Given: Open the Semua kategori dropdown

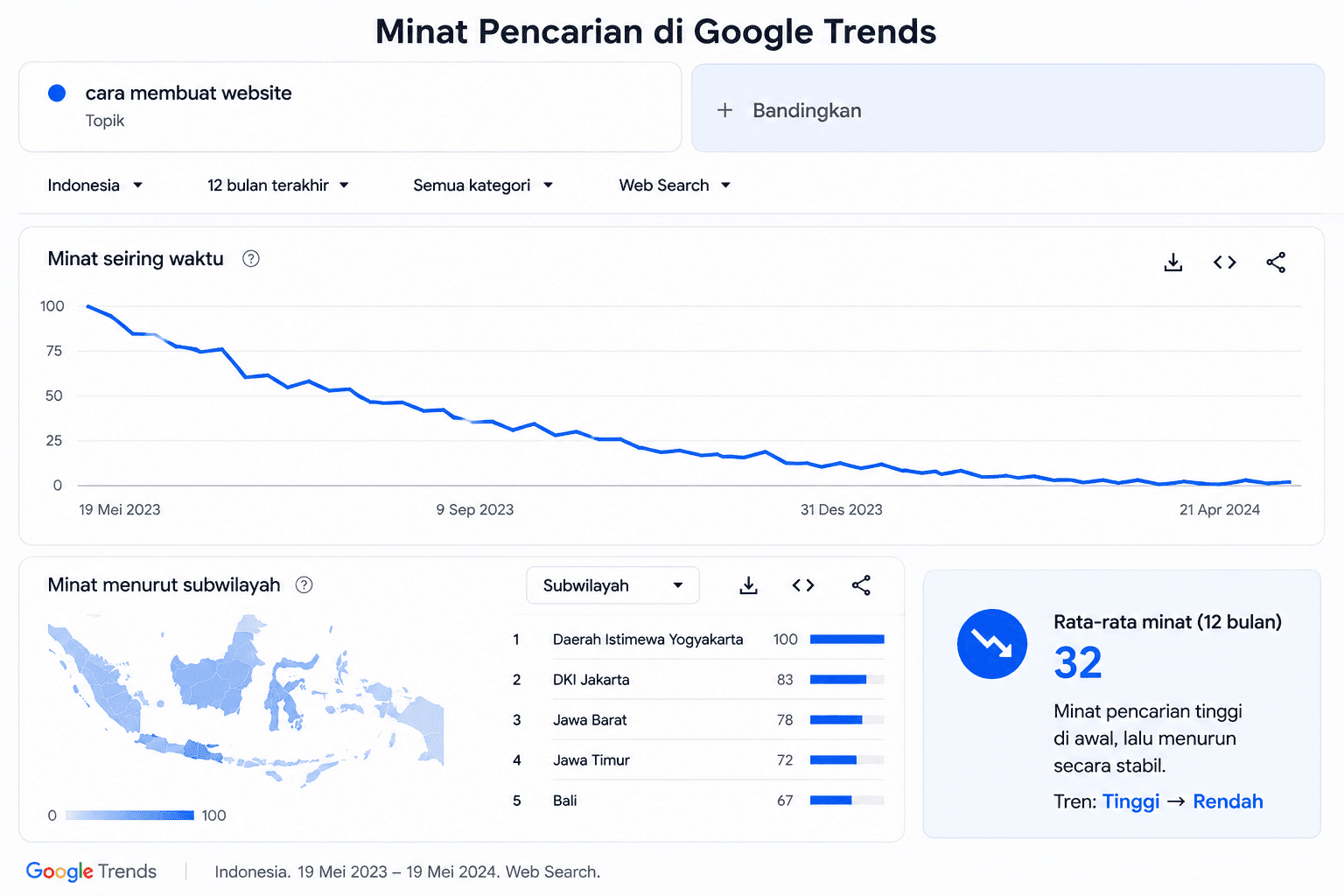Looking at the screenshot, I should 483,185.
